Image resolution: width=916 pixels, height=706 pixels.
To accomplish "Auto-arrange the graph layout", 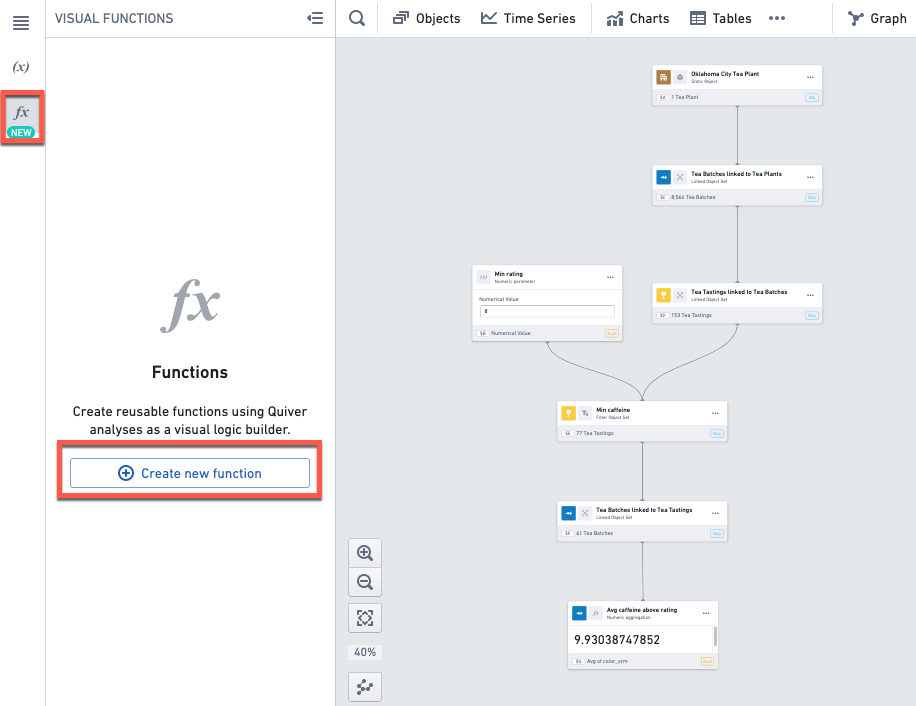I will point(365,687).
